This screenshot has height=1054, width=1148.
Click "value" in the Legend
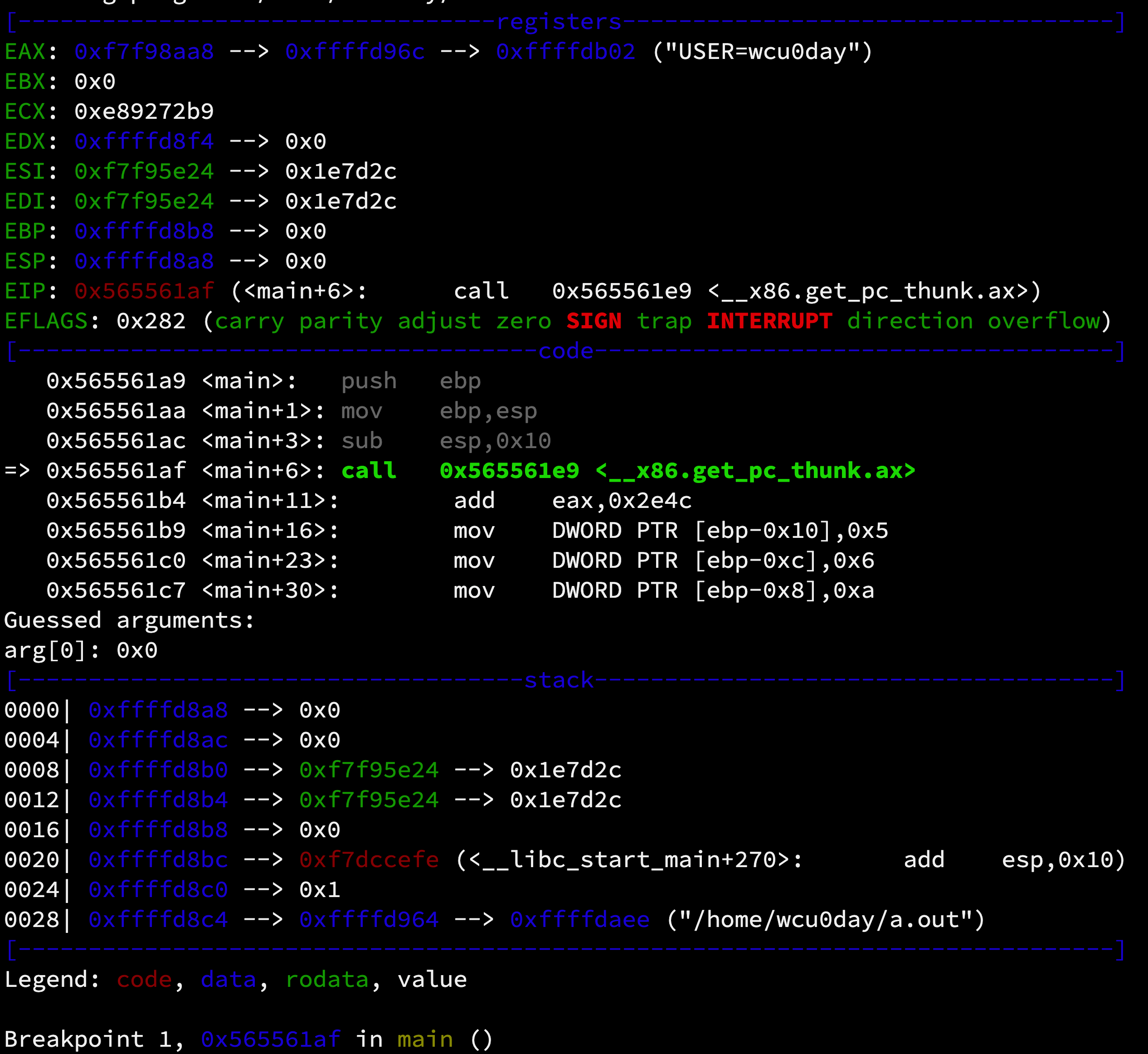pyautogui.click(x=432, y=979)
